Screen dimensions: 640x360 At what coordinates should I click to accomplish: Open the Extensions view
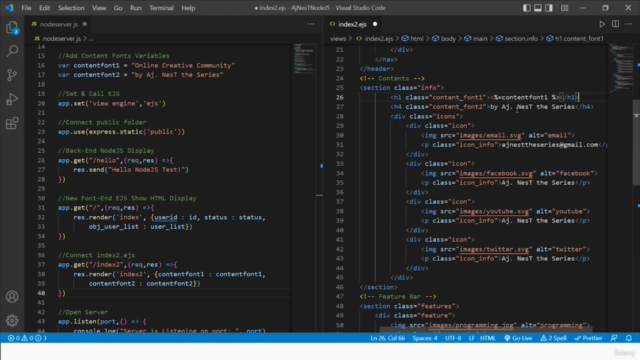coord(12,123)
